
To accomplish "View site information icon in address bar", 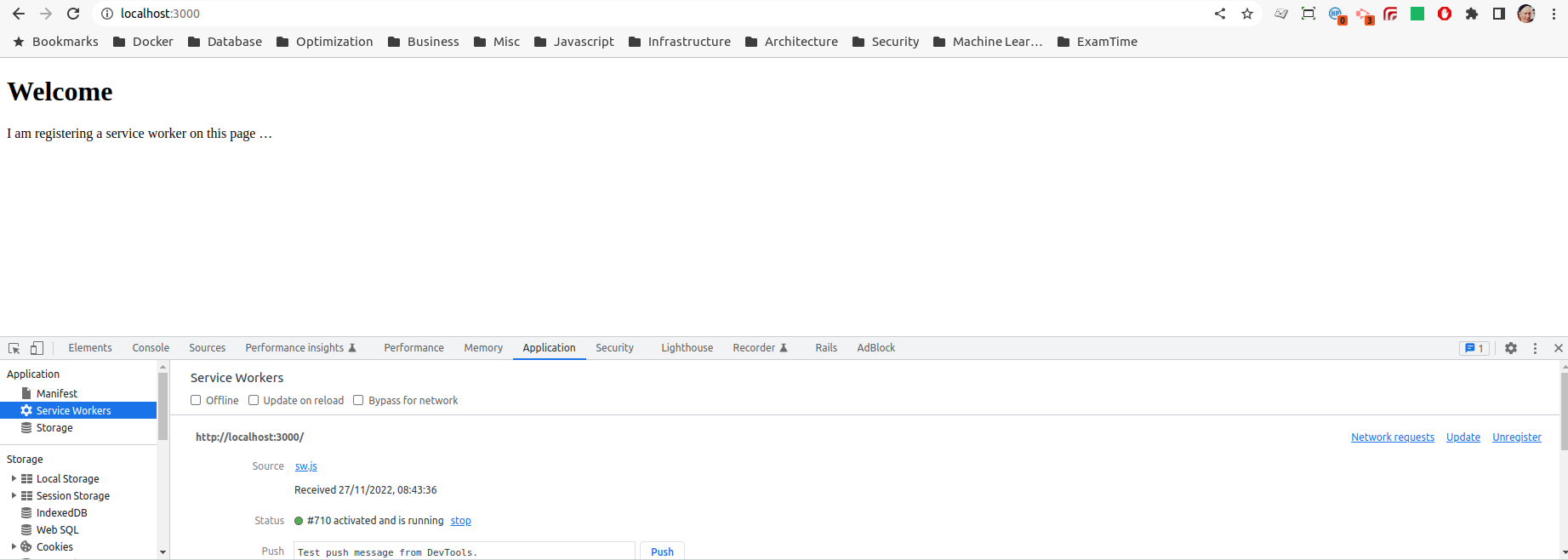I will (x=107, y=14).
